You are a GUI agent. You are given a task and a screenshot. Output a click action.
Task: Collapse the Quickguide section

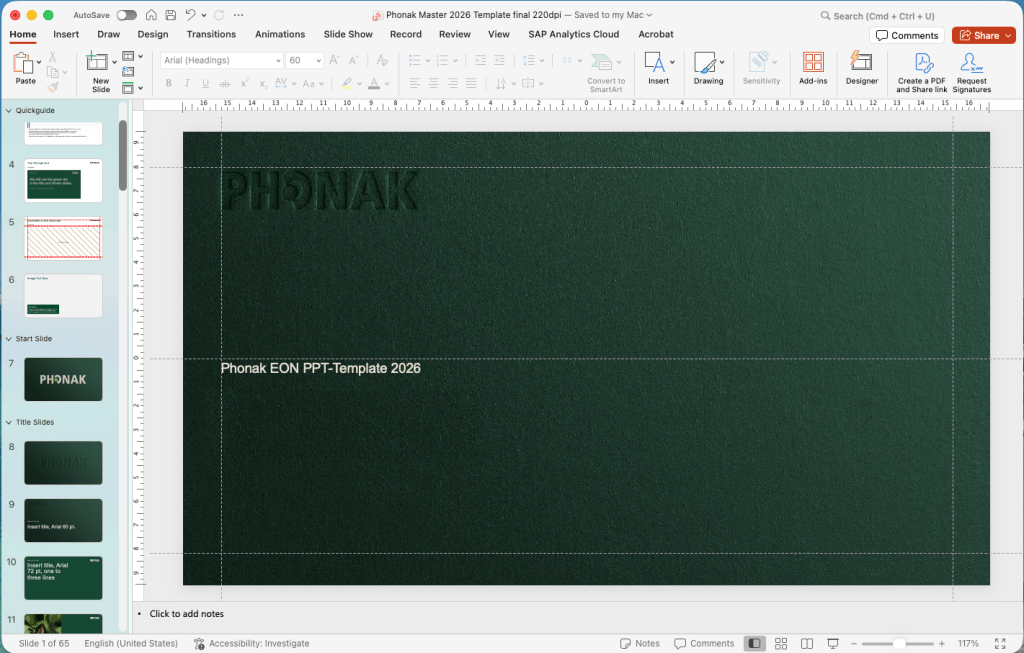[8, 110]
